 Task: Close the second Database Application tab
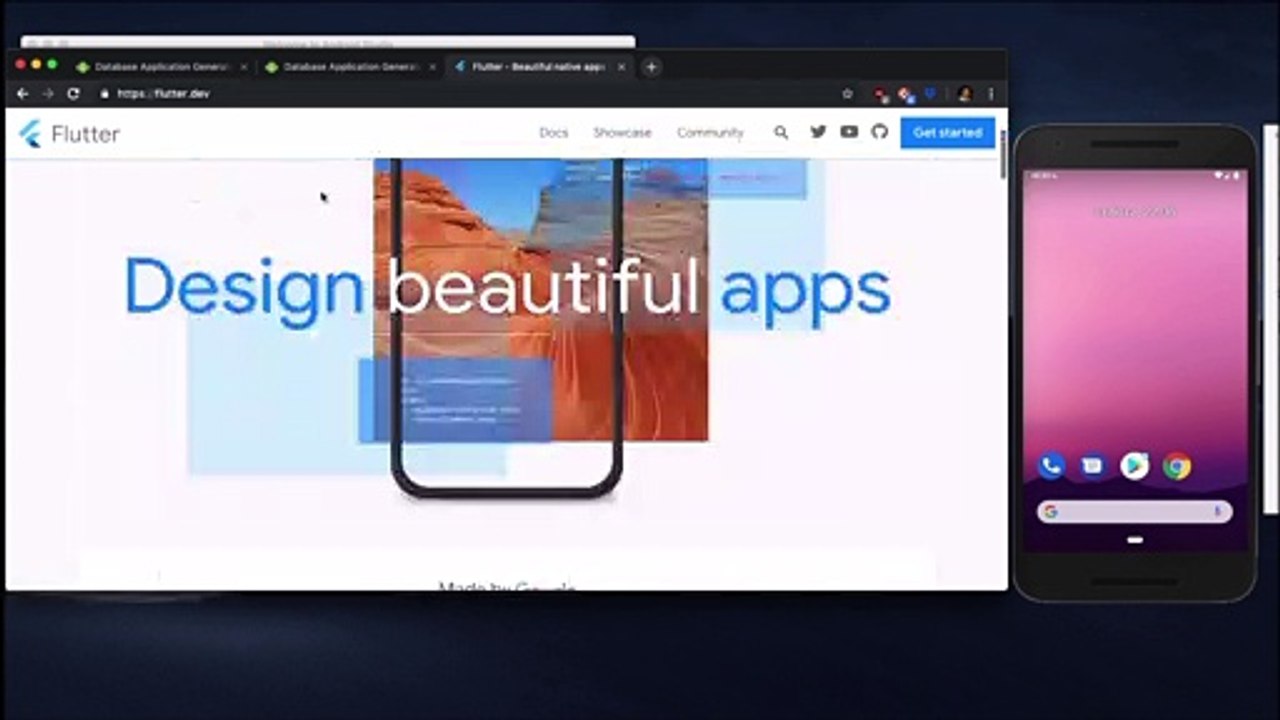tap(432, 67)
